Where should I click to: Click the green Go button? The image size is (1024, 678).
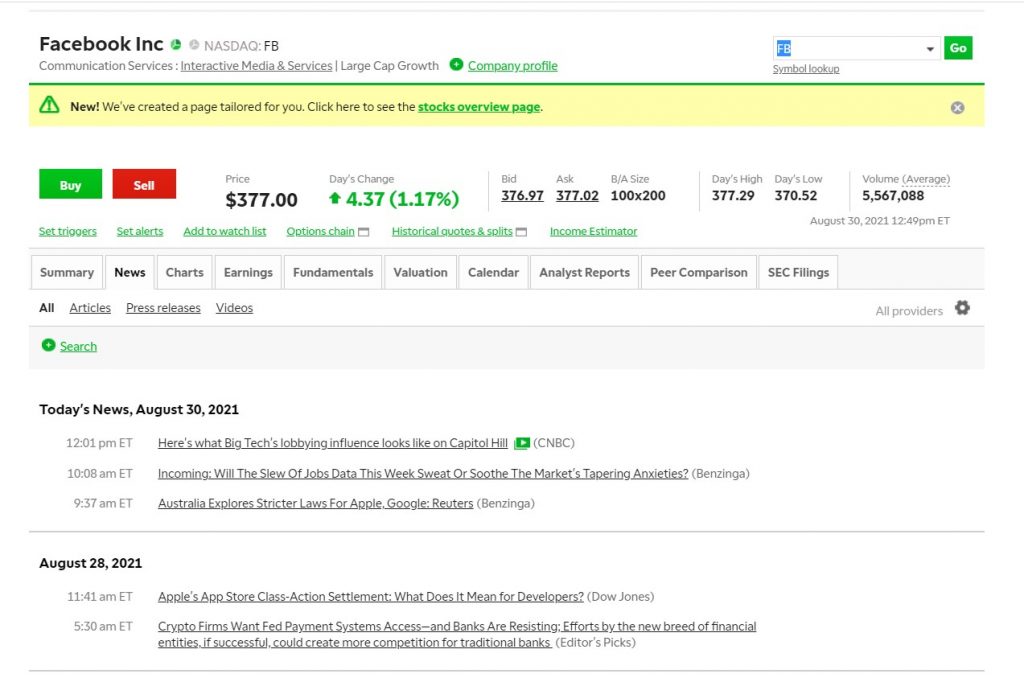(958, 48)
